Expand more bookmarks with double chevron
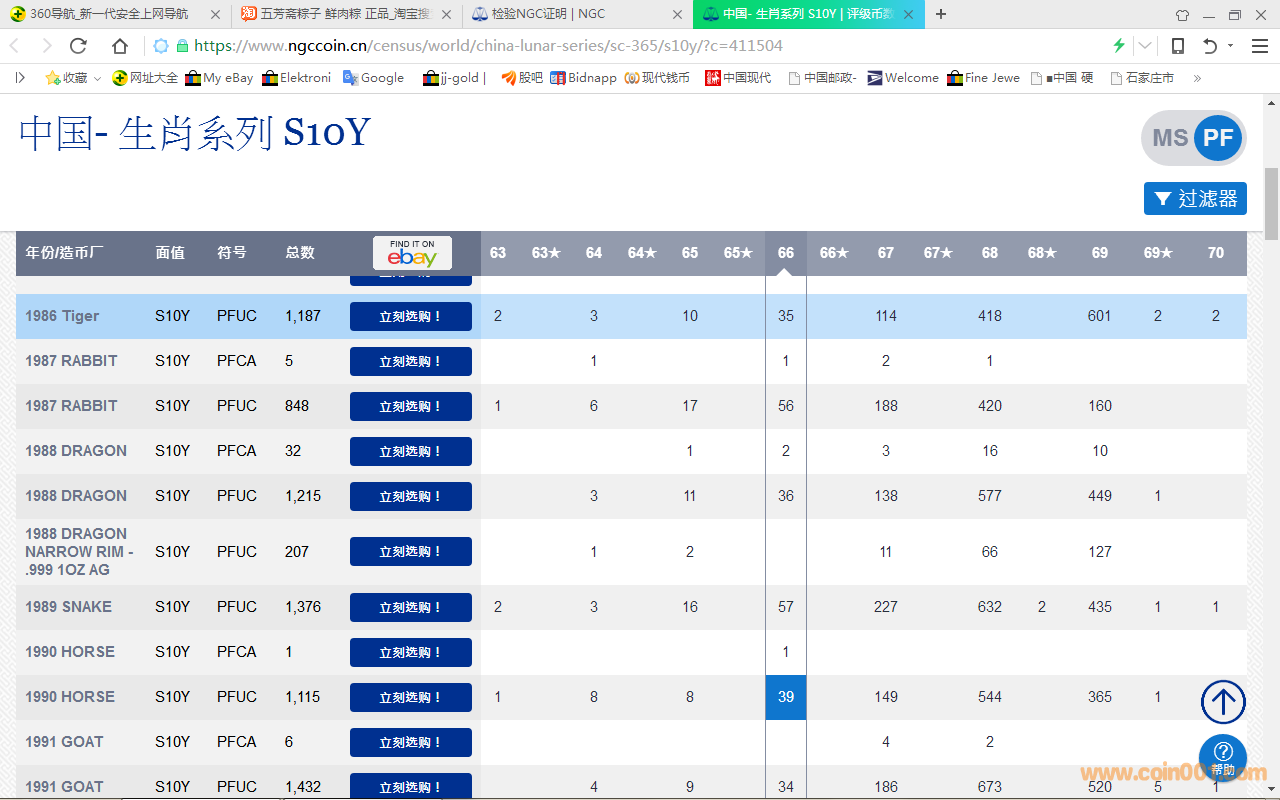This screenshot has width=1280, height=800. (x=1197, y=78)
